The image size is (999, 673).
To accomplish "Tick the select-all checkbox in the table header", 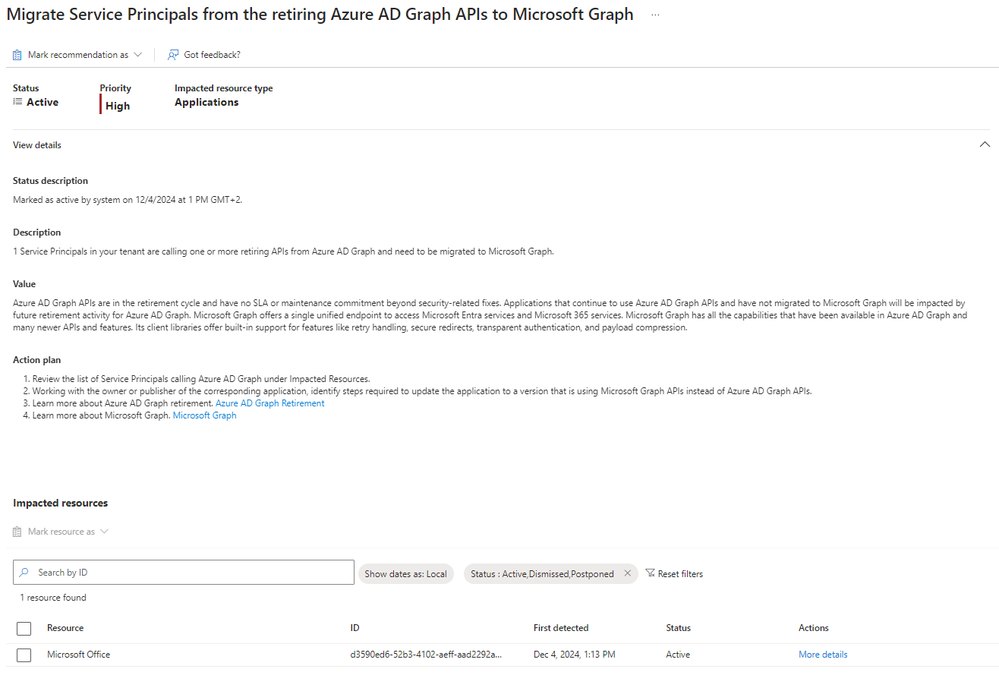I will click(24, 628).
